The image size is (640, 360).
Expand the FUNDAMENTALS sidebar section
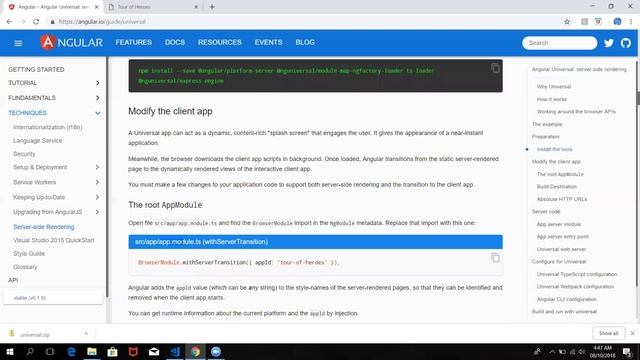click(97, 98)
